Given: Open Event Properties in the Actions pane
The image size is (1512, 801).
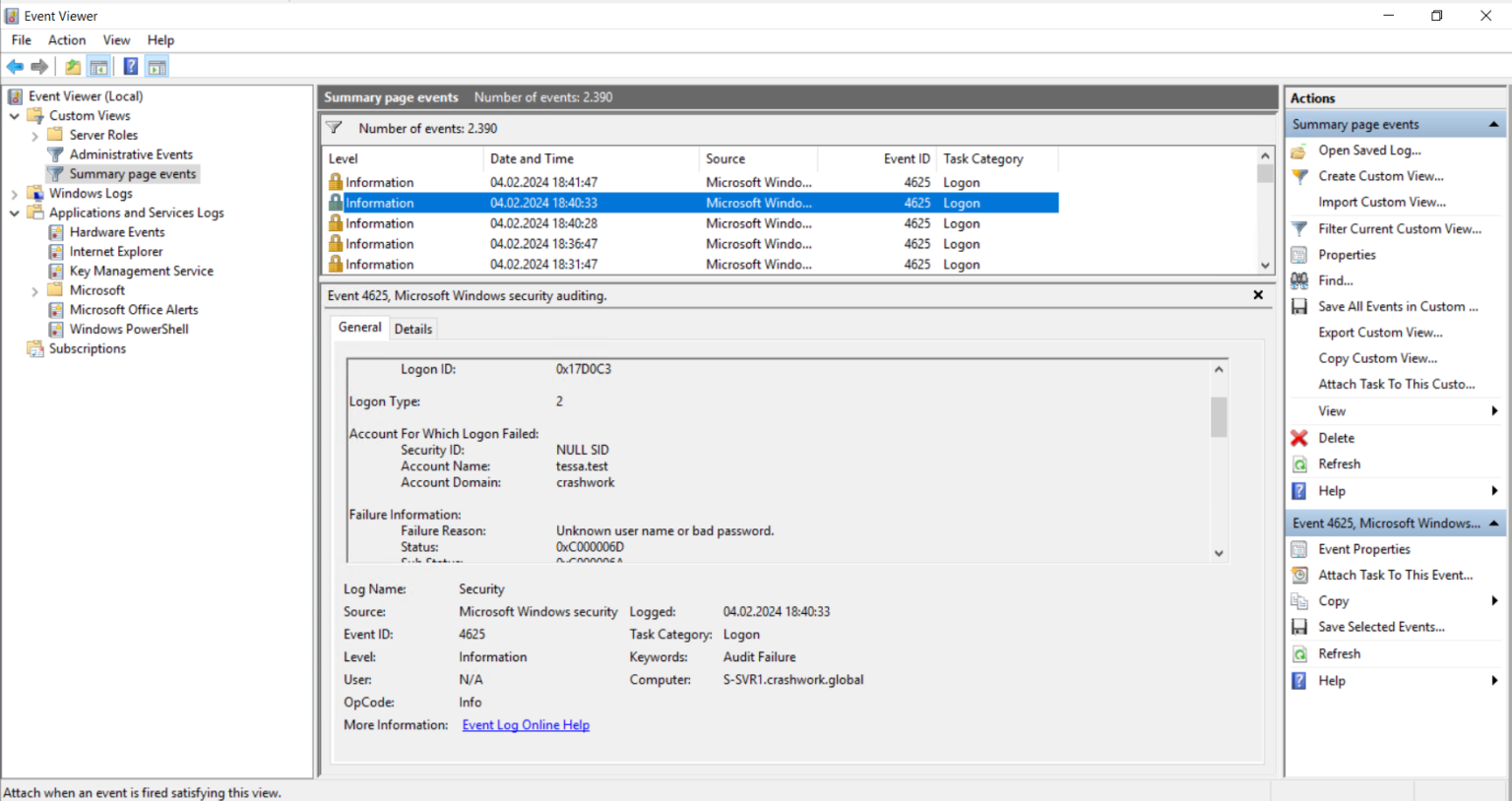Looking at the screenshot, I should 1363,549.
